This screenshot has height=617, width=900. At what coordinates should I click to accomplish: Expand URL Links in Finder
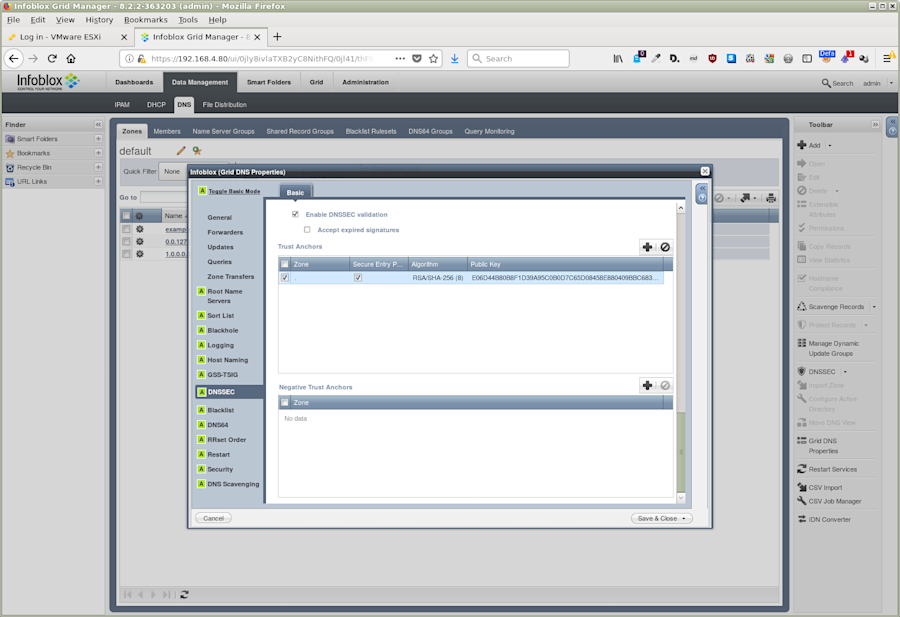point(98,181)
